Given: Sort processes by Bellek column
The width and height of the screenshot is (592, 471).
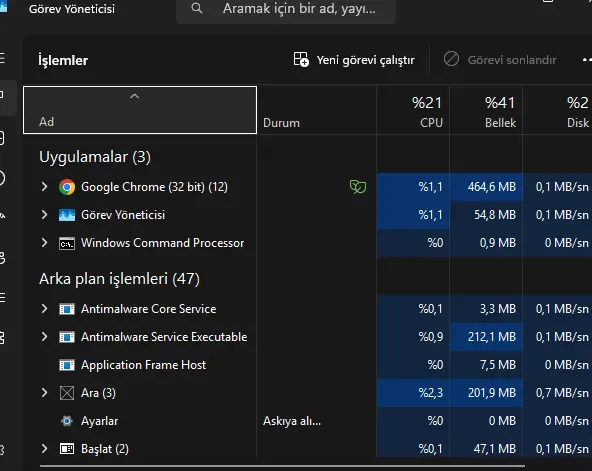Looking at the screenshot, I should pyautogui.click(x=486, y=110).
